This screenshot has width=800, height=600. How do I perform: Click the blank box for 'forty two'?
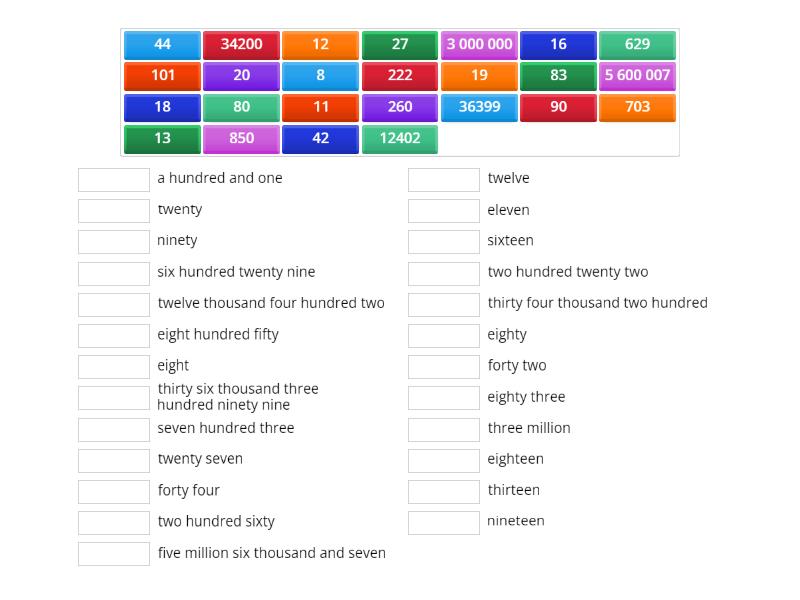point(444,366)
